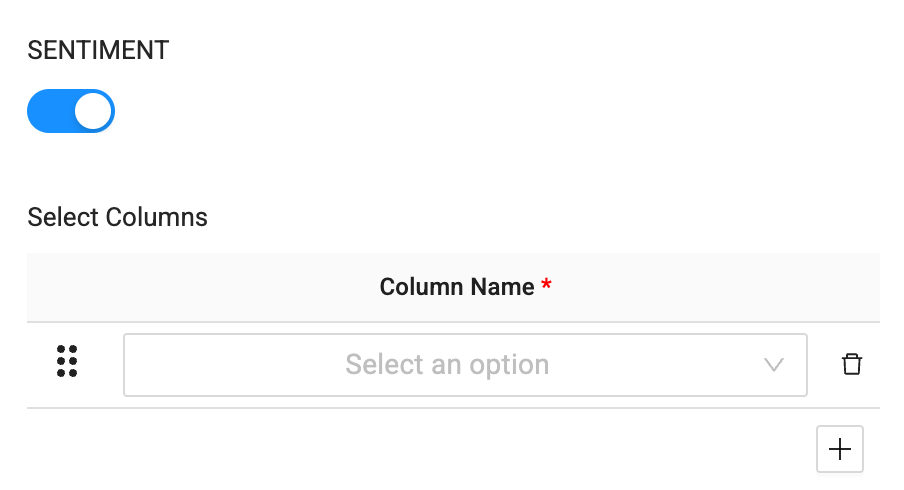Open the "Select an option" dropdown
This screenshot has height=490, width=904.
tap(465, 365)
